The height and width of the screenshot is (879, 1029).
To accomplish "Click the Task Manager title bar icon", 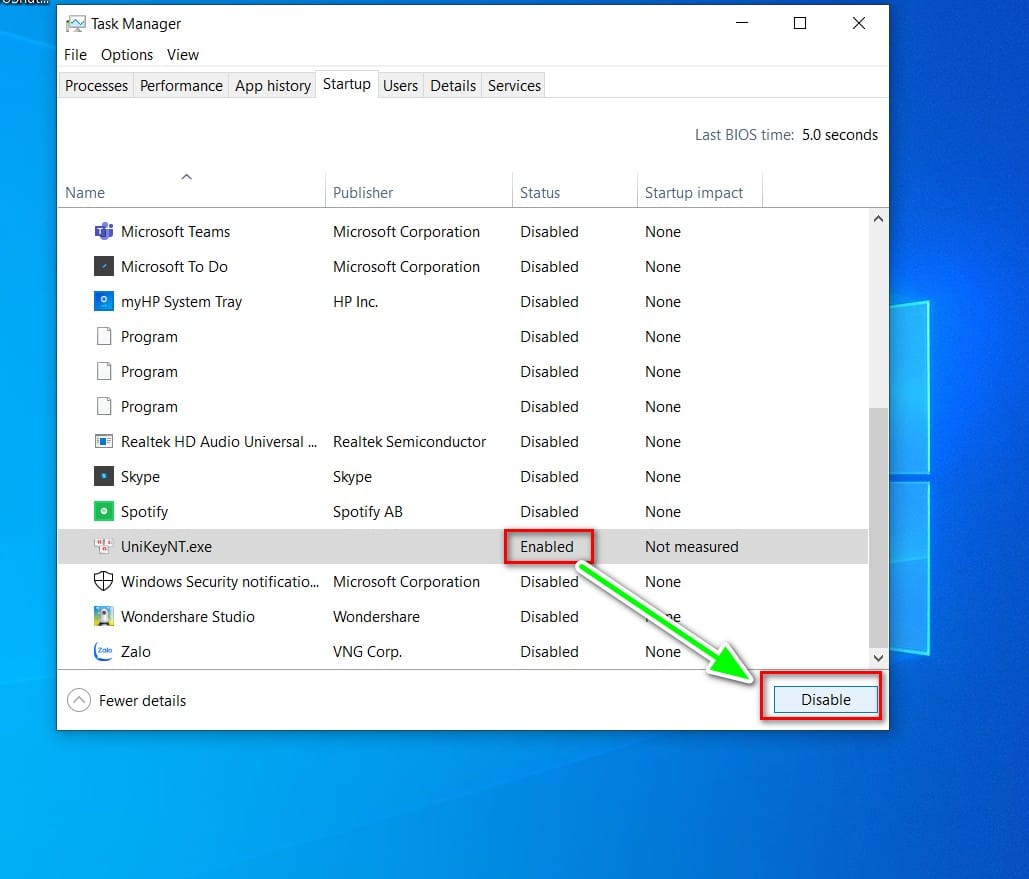I will tap(75, 24).
